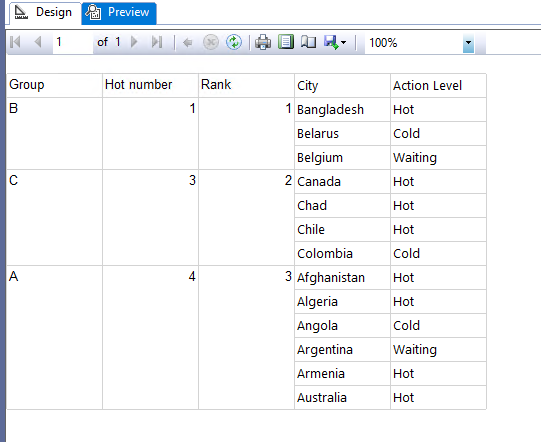Click the current page number field

[73, 42]
